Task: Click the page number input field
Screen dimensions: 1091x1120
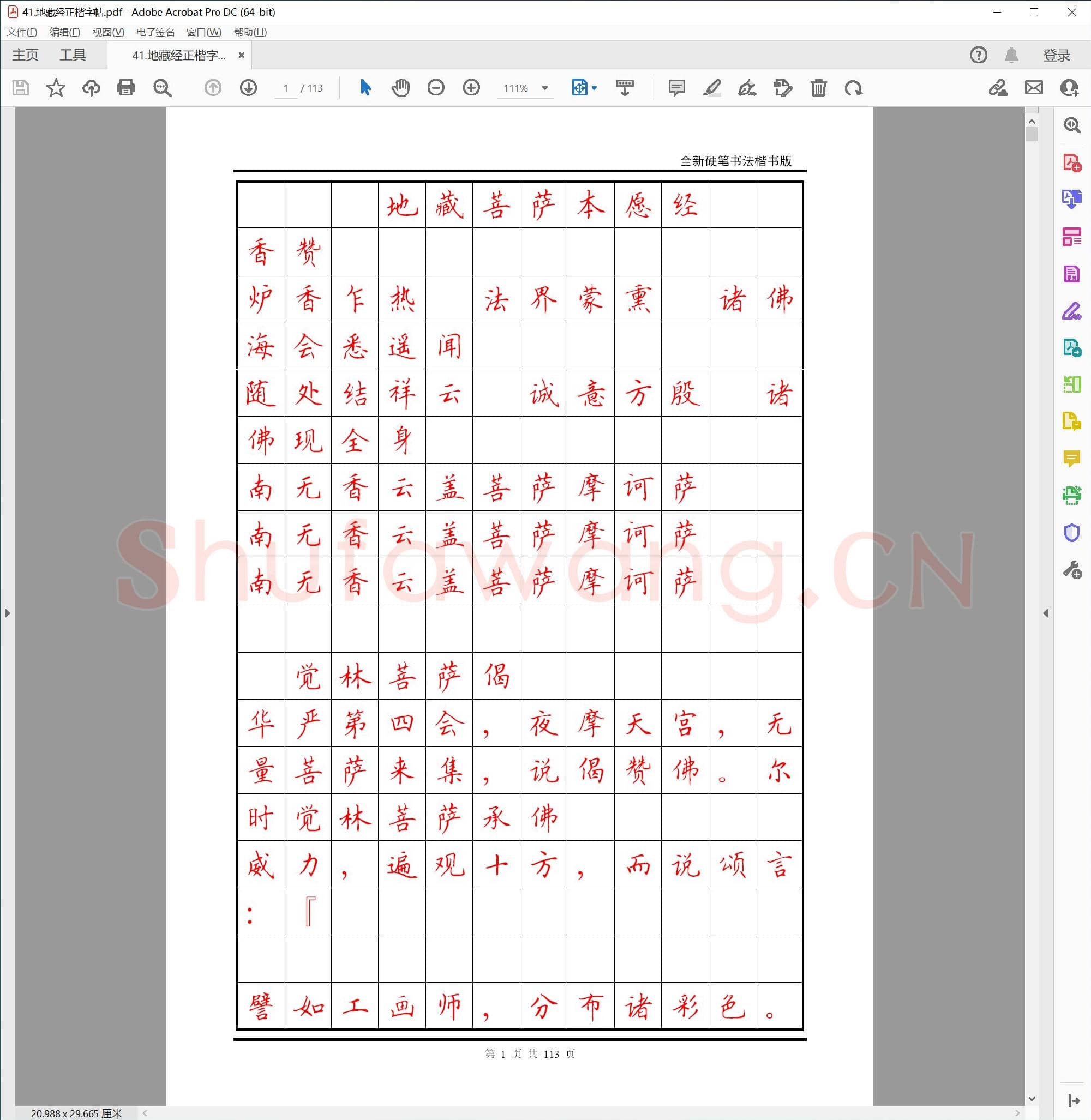Action: 286,88
